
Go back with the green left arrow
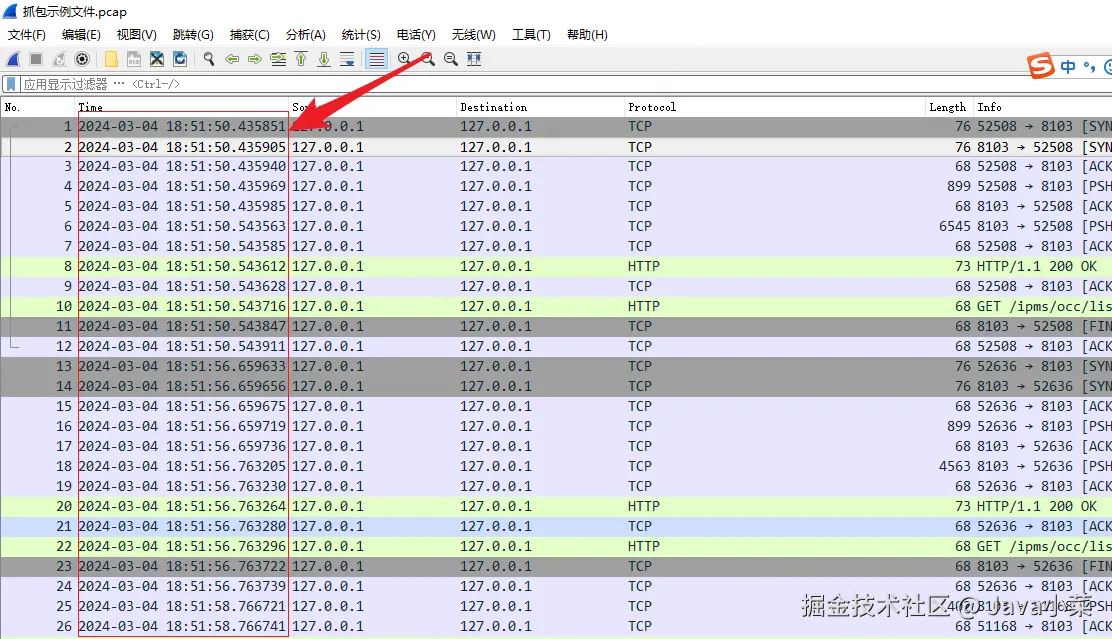tap(232, 60)
